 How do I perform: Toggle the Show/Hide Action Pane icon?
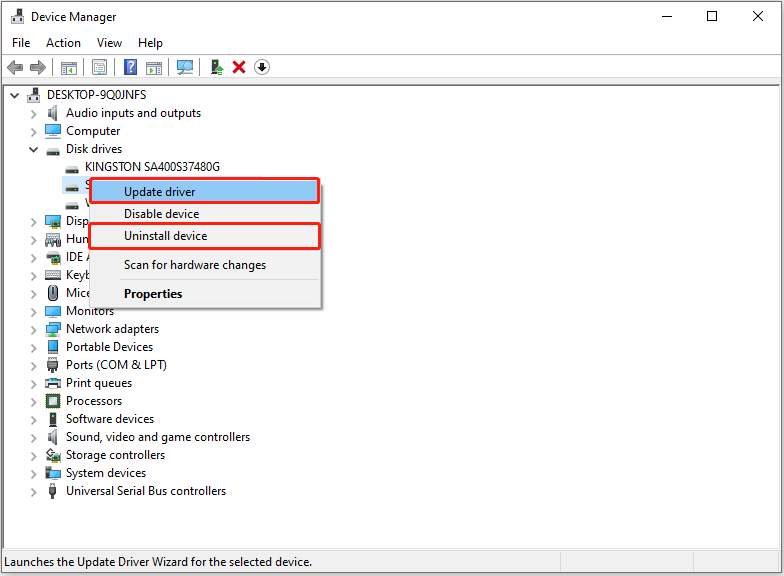pyautogui.click(x=154, y=68)
